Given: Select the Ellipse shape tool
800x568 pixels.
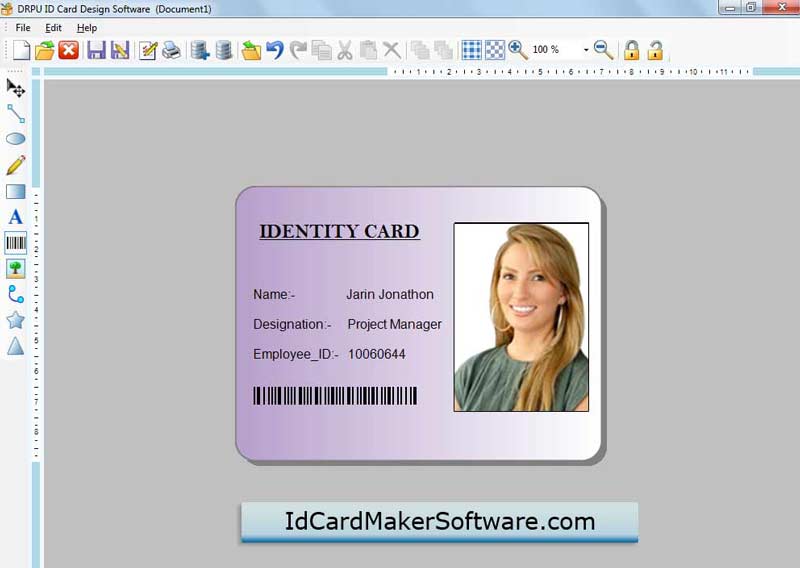Looking at the screenshot, I should tap(16, 139).
